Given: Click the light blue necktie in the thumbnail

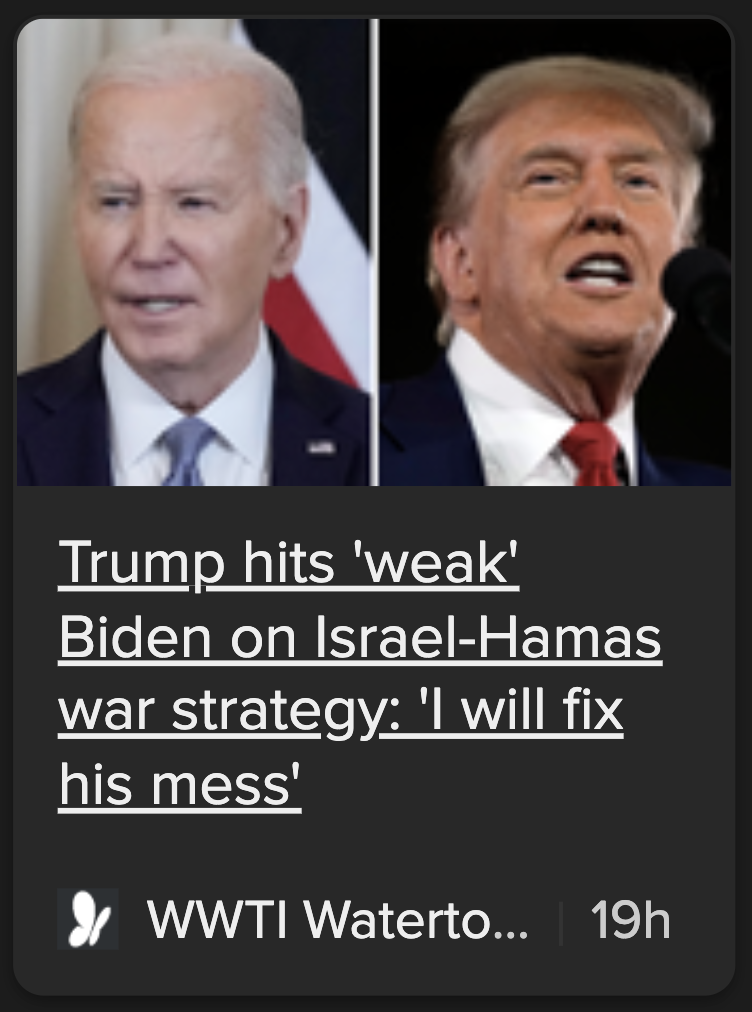Looking at the screenshot, I should (x=185, y=450).
